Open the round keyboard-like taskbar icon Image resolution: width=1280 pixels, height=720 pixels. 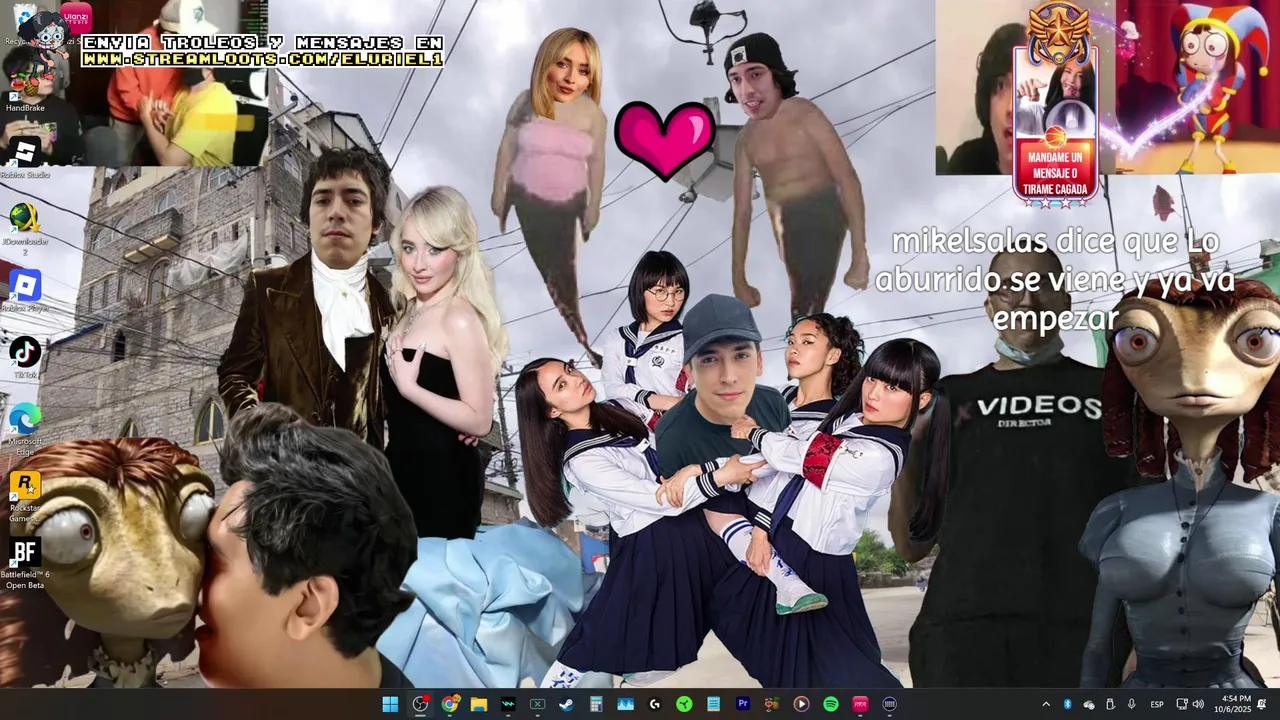click(x=889, y=704)
